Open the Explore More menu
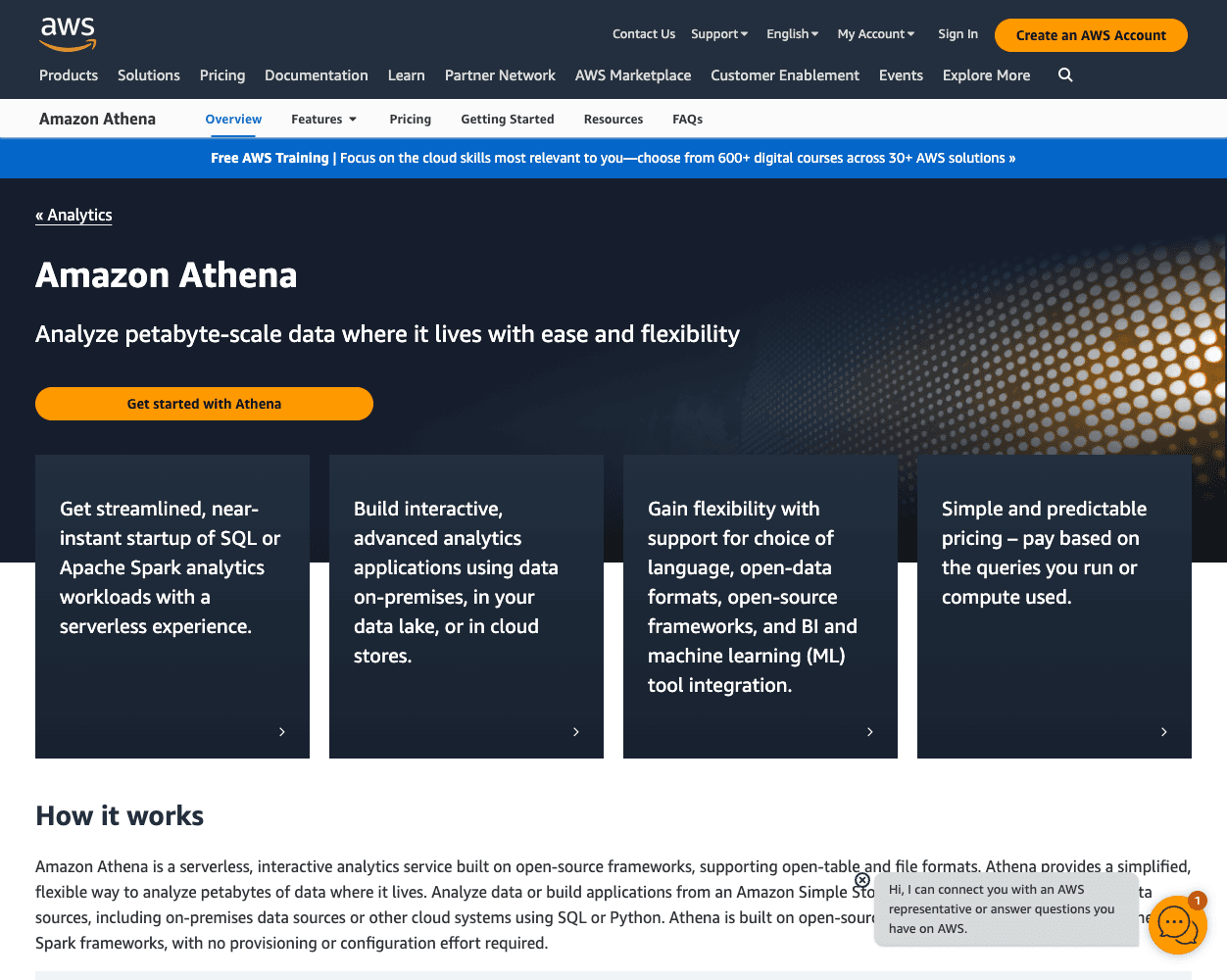The image size is (1227, 980). (987, 75)
